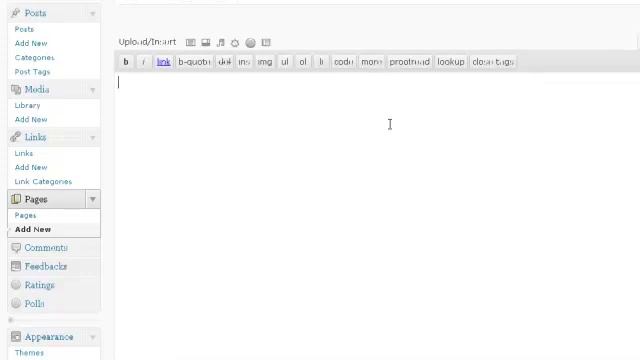This screenshot has width=640, height=360.
Task: Open Add New under Media
Action: pos(31,120)
